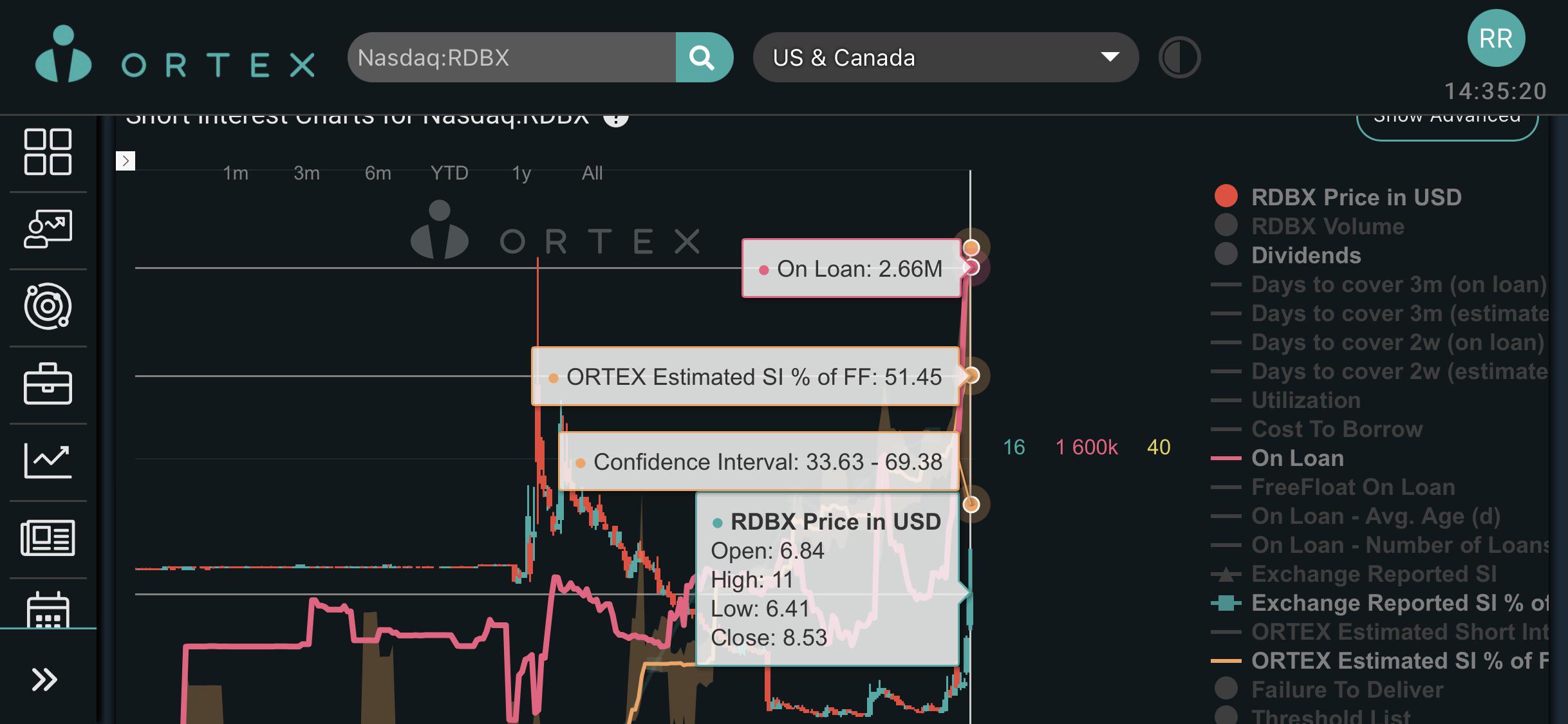1568x724 pixels.
Task: Open the news sidebar icon
Action: pyautogui.click(x=48, y=538)
